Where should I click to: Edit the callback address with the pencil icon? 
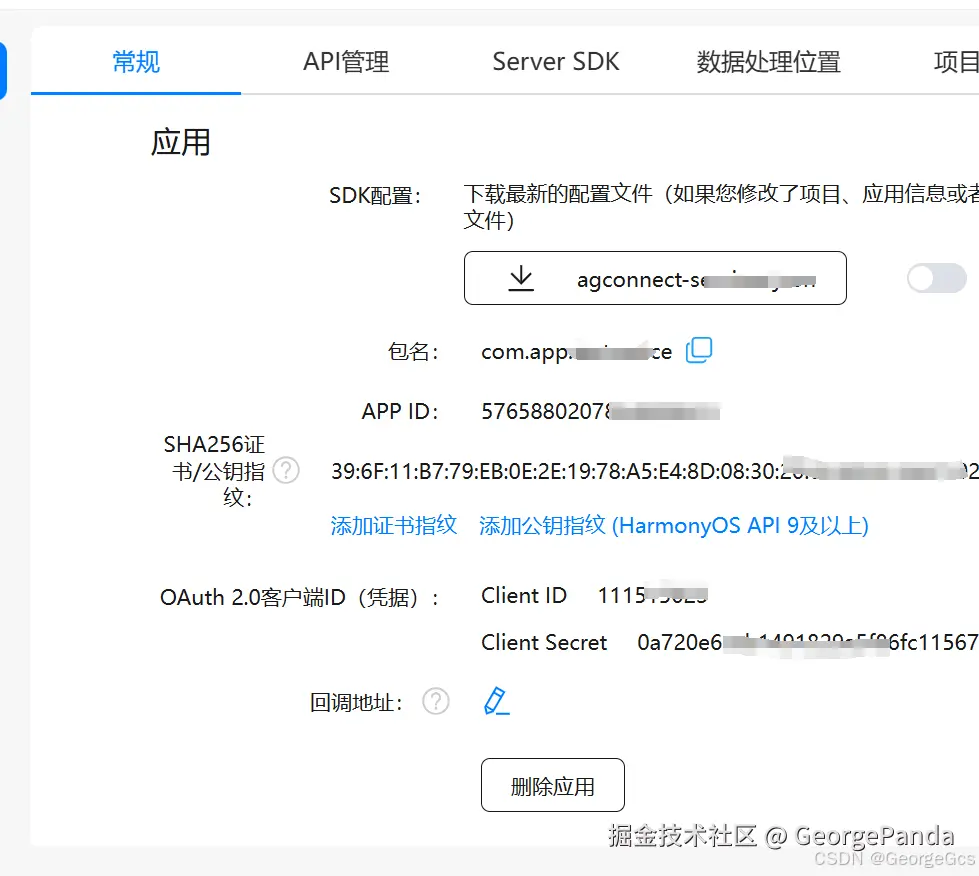496,701
